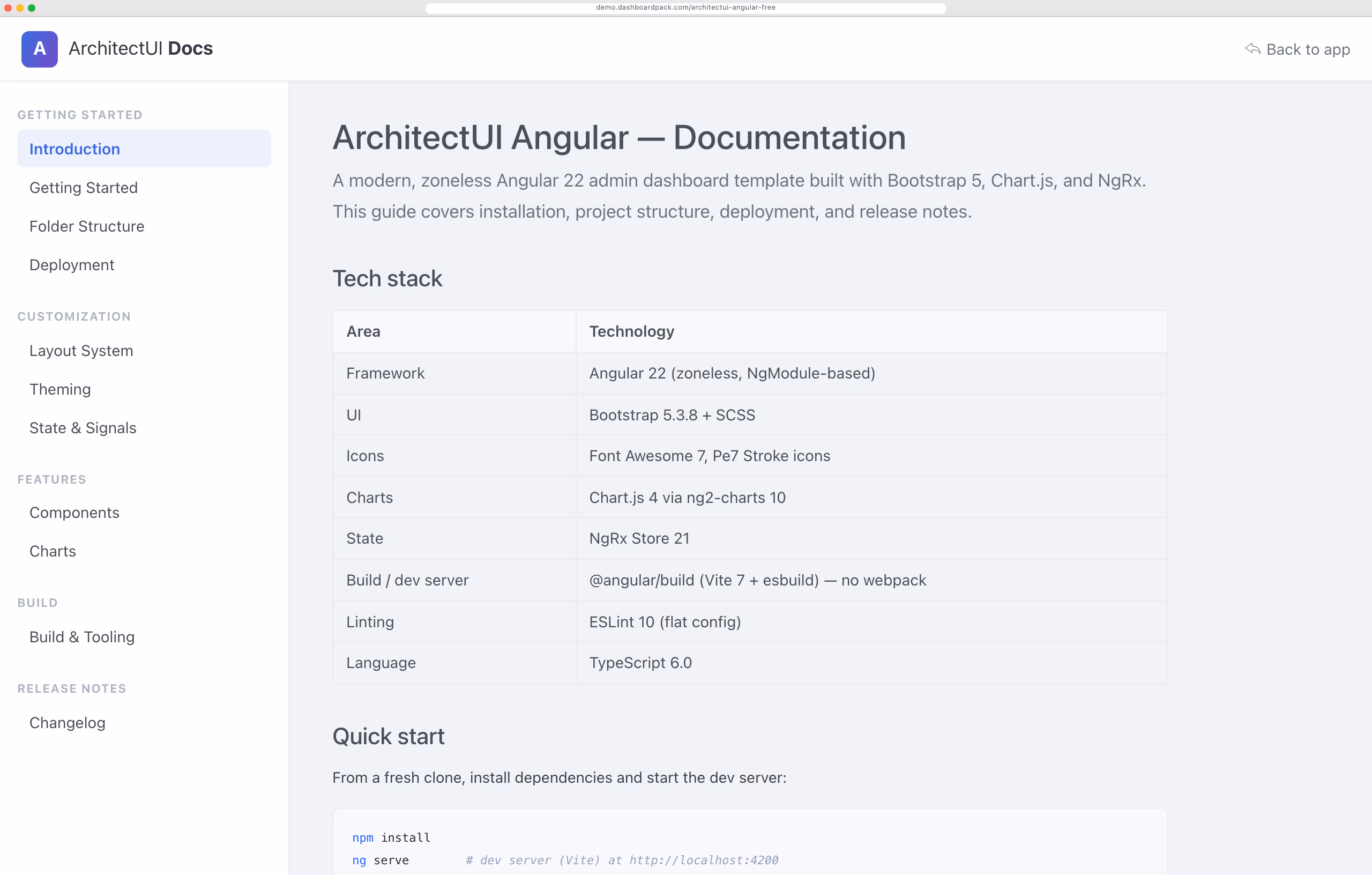This screenshot has height=875, width=1372.
Task: Click the Tech stack heading
Action: click(387, 279)
